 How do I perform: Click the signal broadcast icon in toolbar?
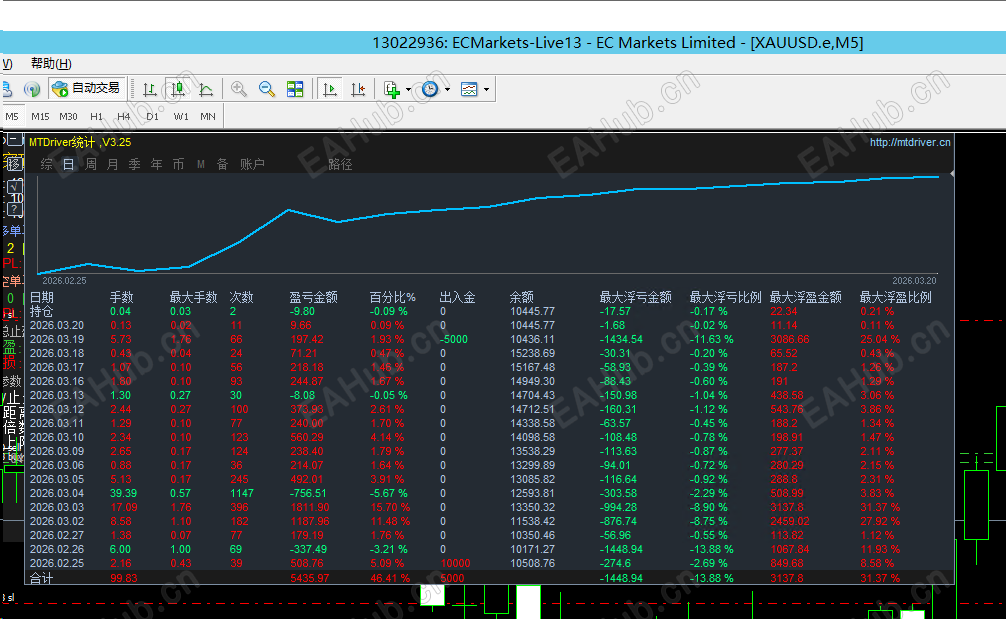click(x=31, y=89)
